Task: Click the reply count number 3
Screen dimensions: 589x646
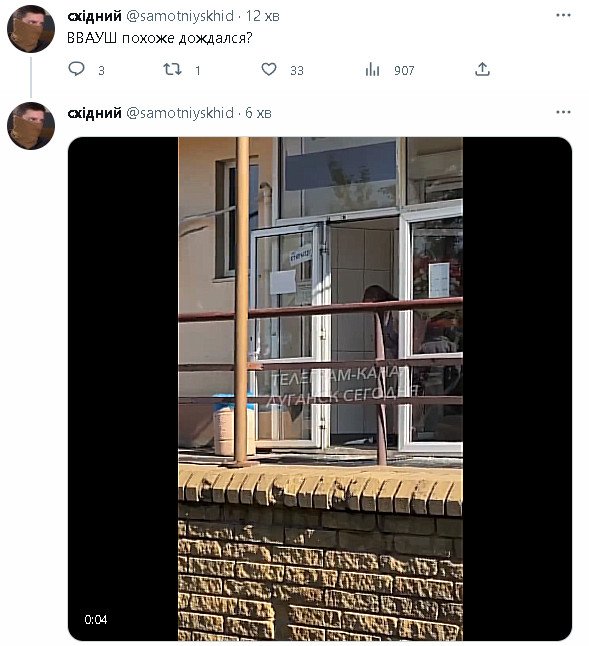Action: tap(101, 71)
